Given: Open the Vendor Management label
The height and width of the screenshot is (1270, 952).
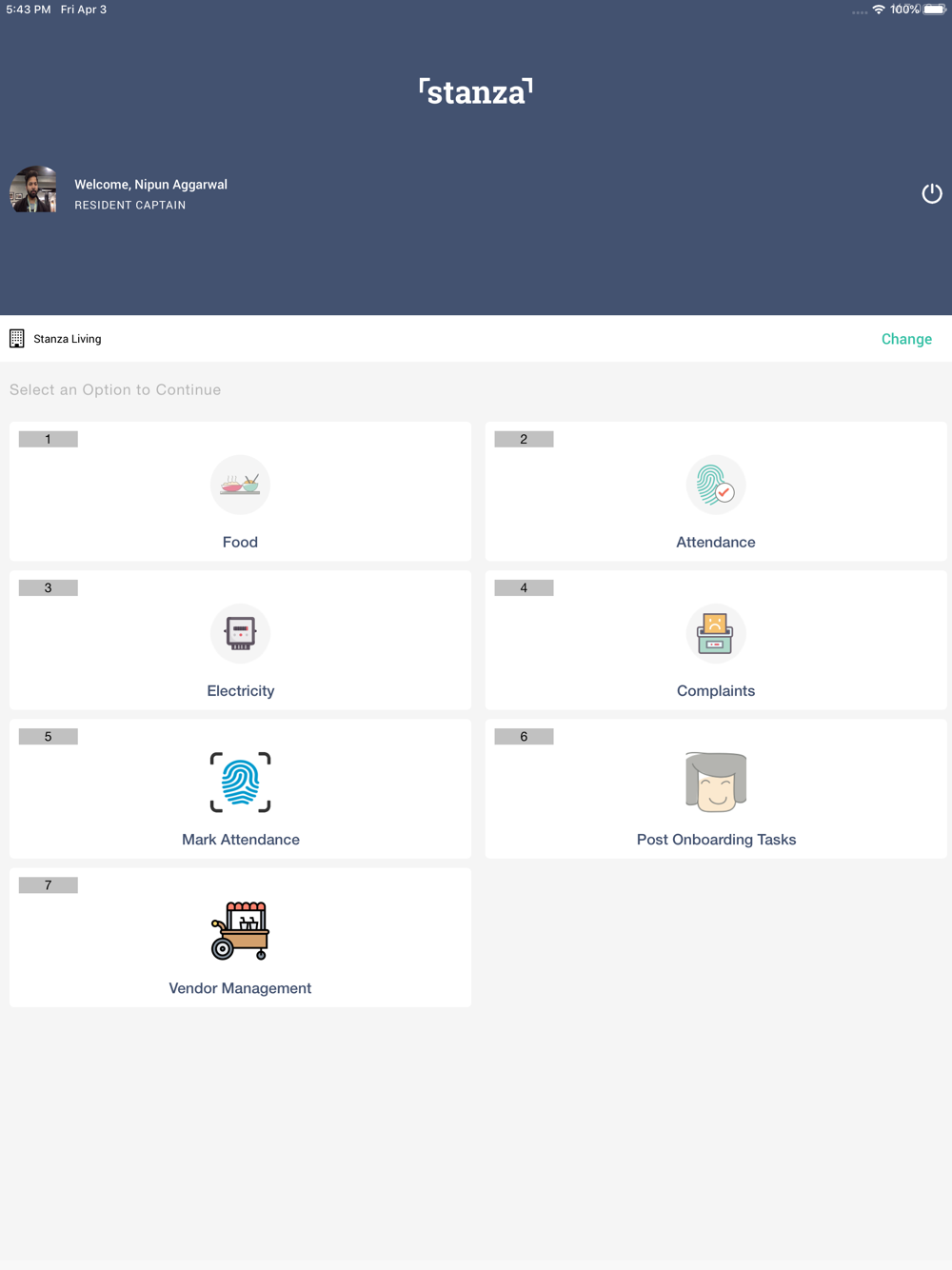Looking at the screenshot, I should coord(240,987).
